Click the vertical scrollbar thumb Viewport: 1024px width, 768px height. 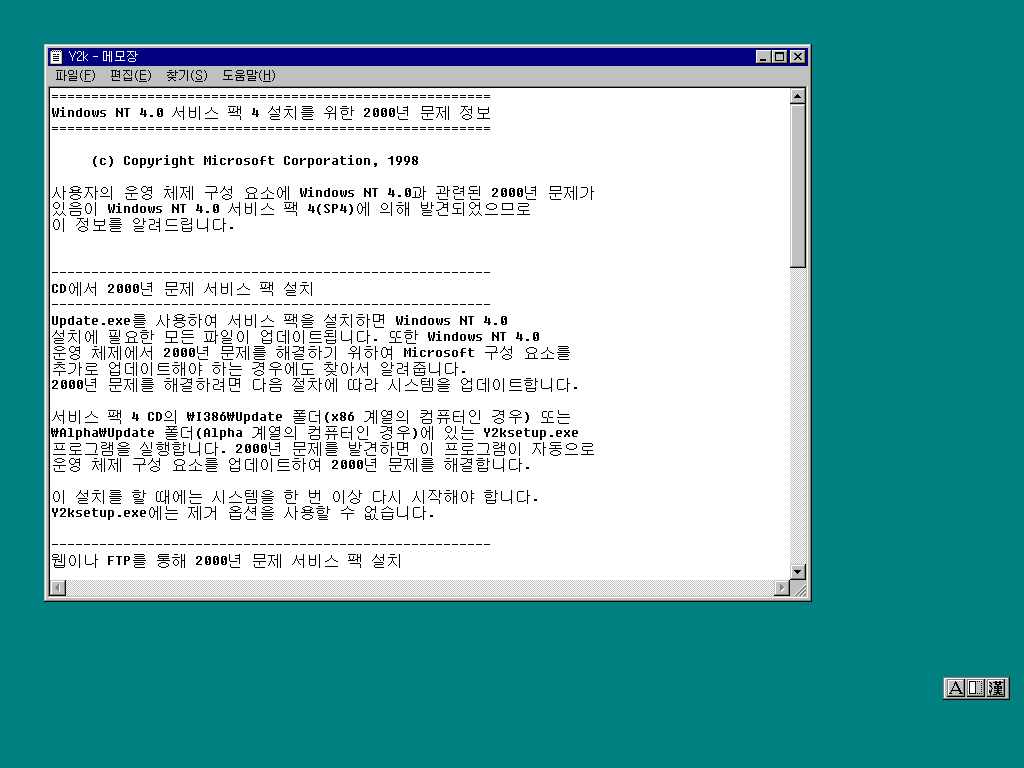click(x=797, y=186)
